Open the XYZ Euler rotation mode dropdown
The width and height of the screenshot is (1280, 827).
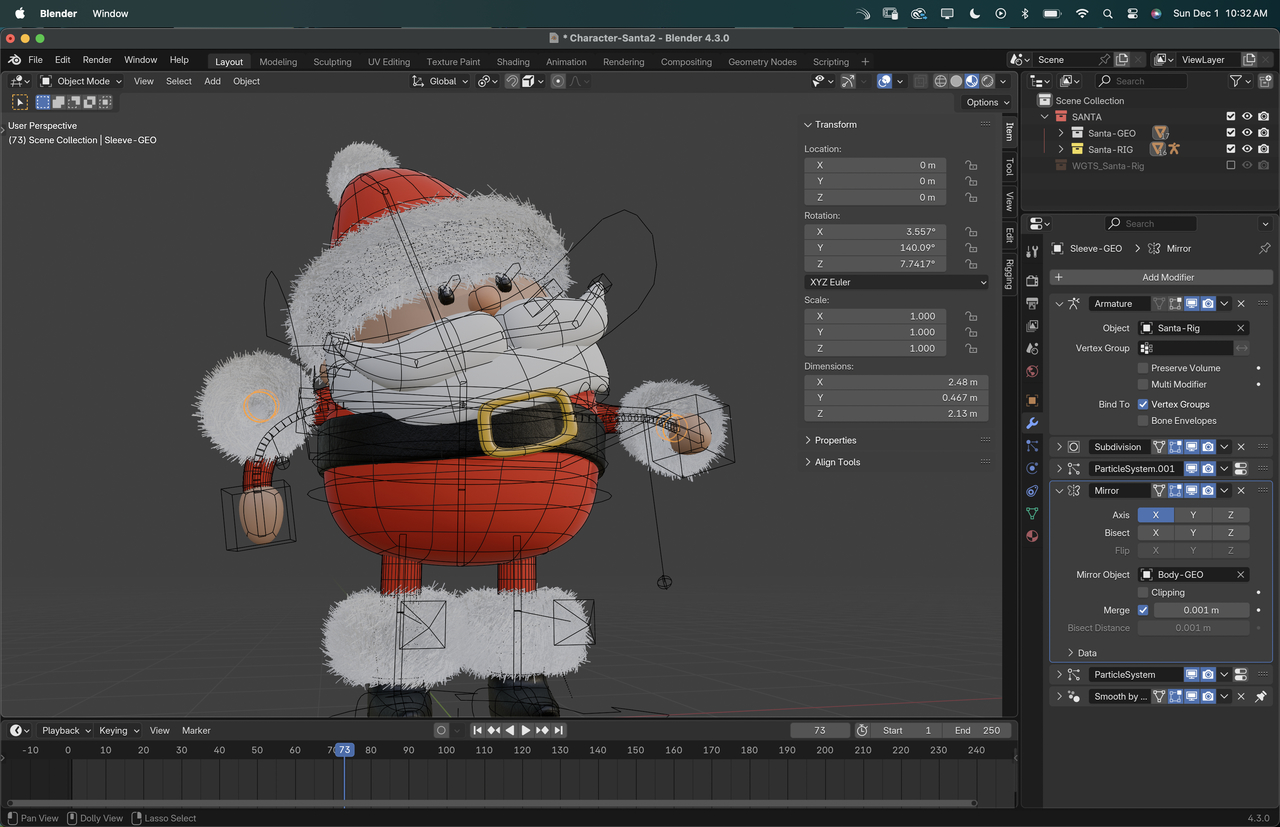pos(896,282)
